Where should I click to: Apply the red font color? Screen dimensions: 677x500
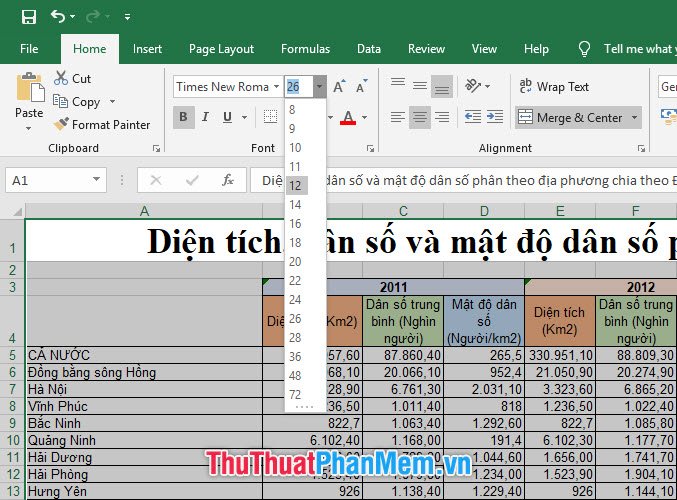pyautogui.click(x=348, y=117)
